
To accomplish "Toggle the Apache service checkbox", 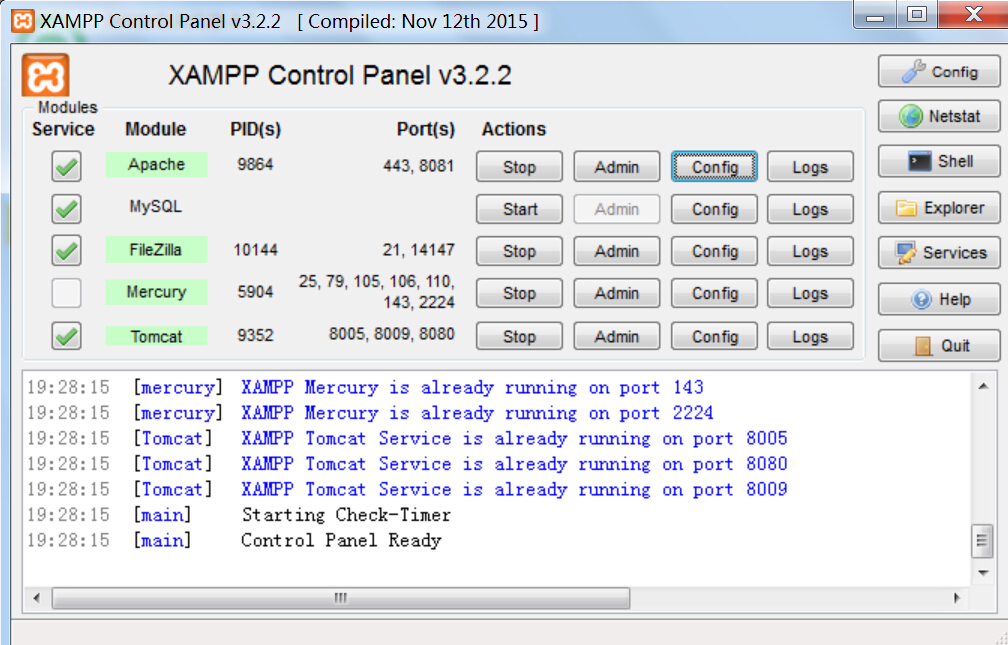I will click(x=66, y=167).
